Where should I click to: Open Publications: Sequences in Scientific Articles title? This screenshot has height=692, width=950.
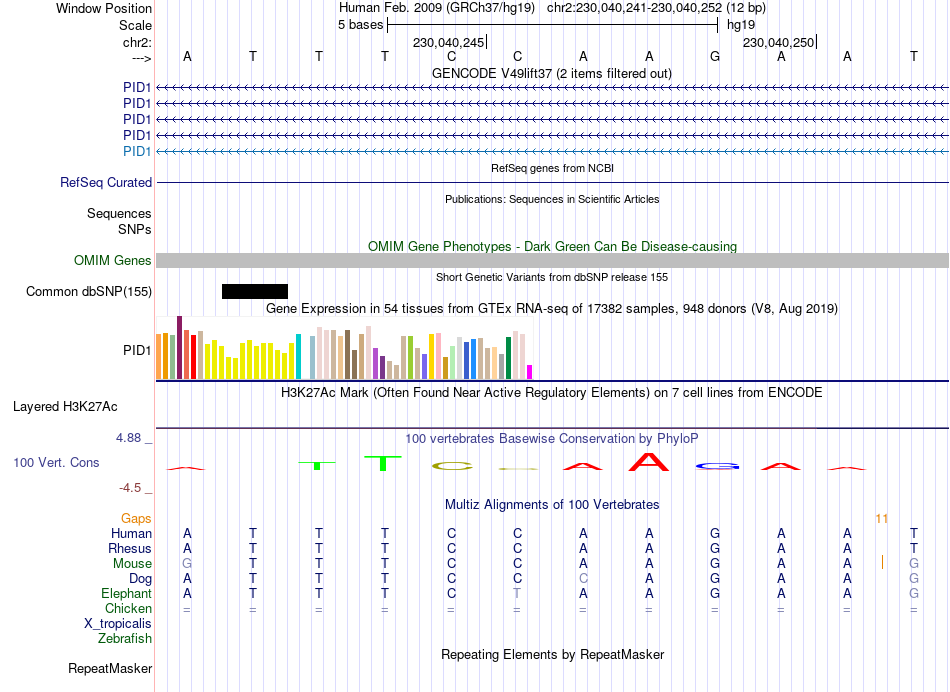coord(552,199)
